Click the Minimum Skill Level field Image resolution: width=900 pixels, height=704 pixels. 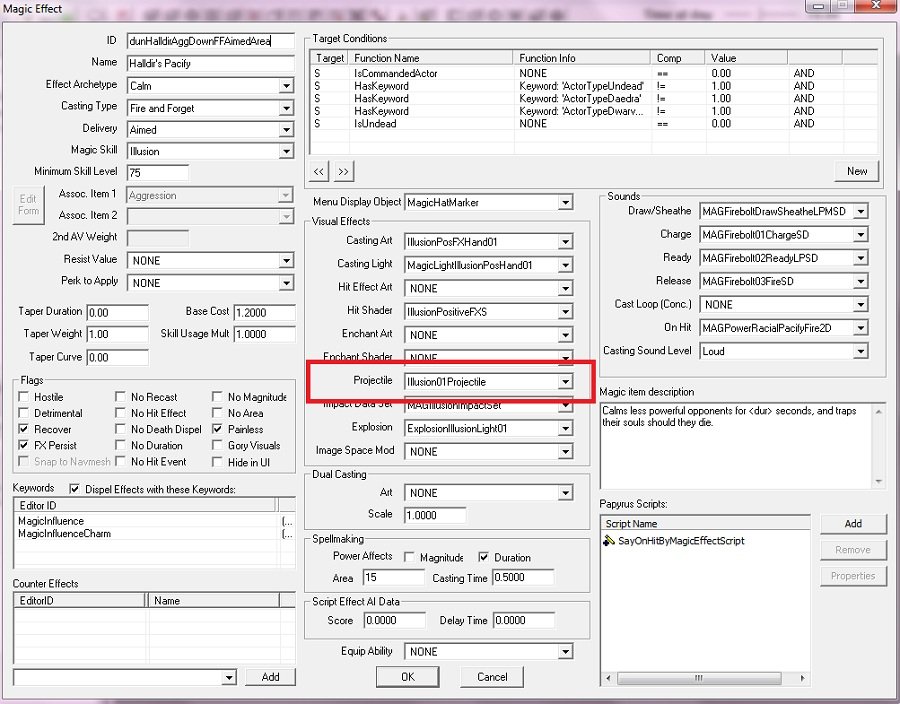(x=158, y=173)
